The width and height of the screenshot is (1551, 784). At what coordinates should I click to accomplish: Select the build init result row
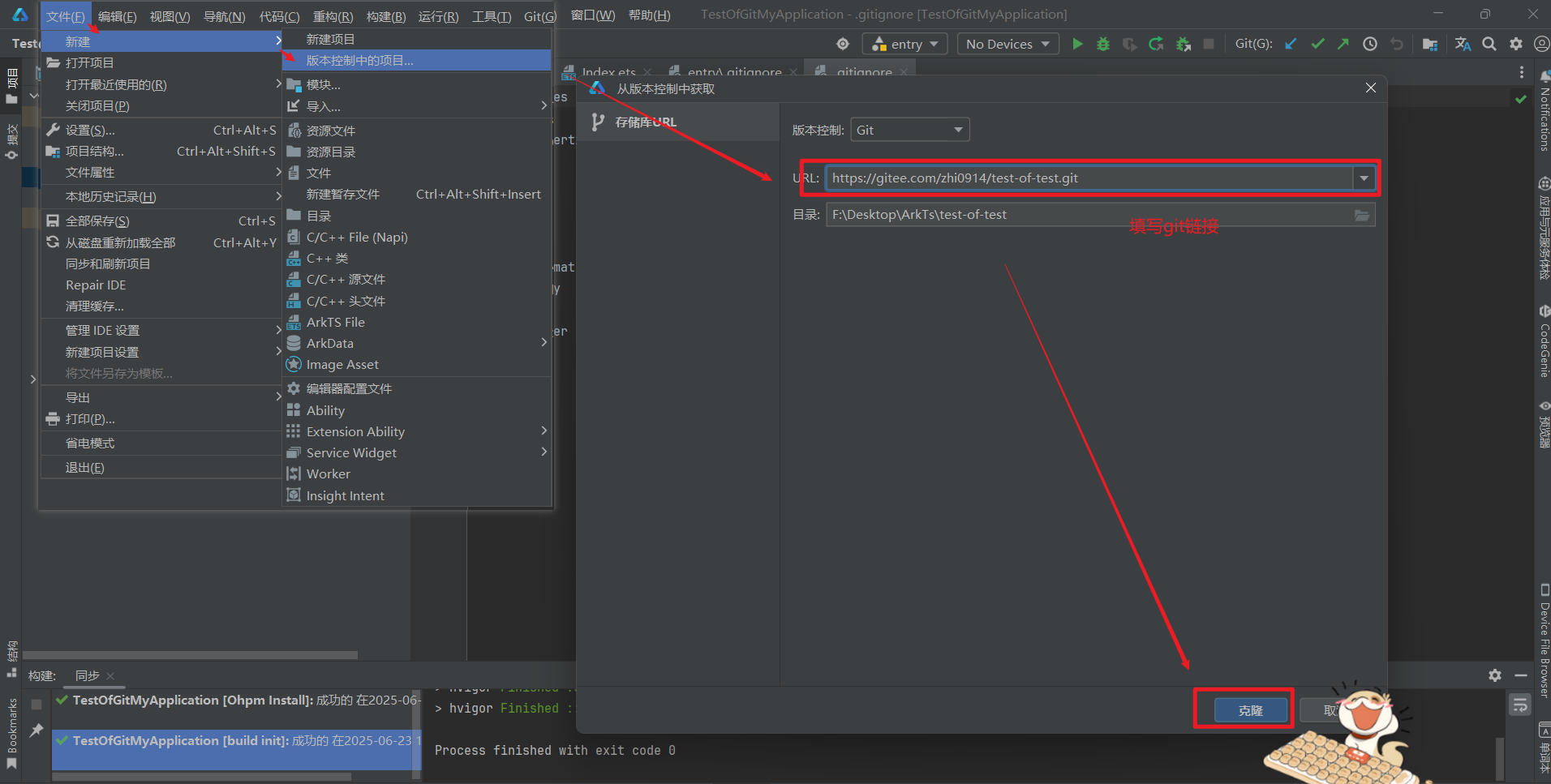pyautogui.click(x=237, y=741)
